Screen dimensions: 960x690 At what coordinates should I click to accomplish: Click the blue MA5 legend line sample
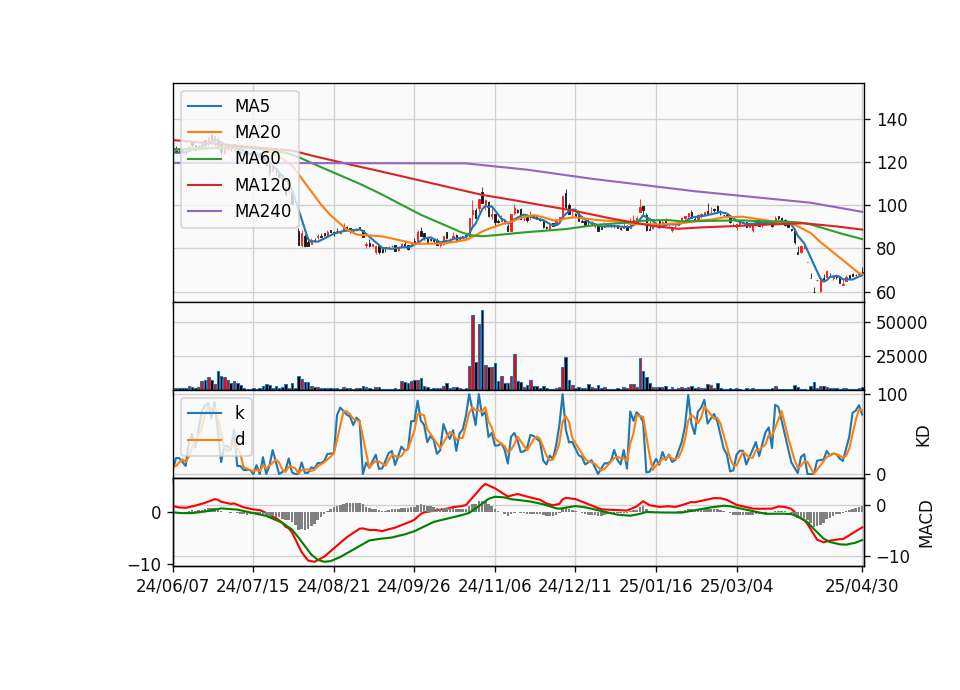[x=204, y=106]
